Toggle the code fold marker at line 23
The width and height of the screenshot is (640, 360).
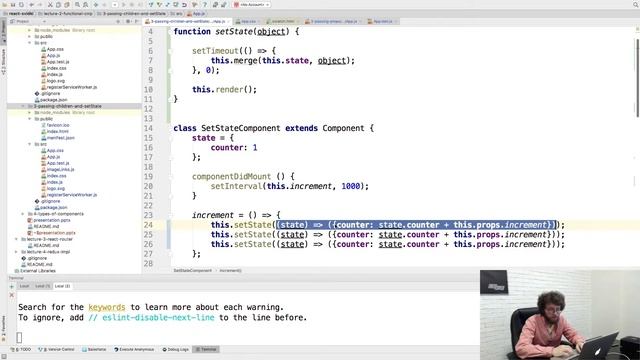pos(171,216)
